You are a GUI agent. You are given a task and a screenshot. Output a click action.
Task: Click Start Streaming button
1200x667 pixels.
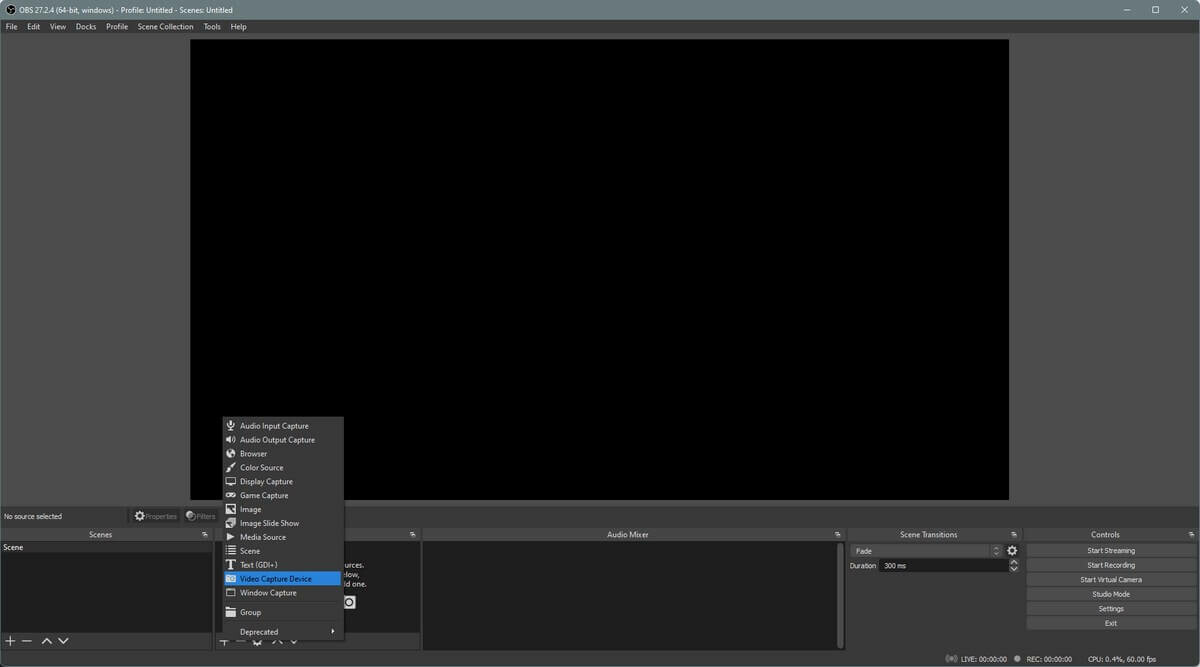point(1110,551)
